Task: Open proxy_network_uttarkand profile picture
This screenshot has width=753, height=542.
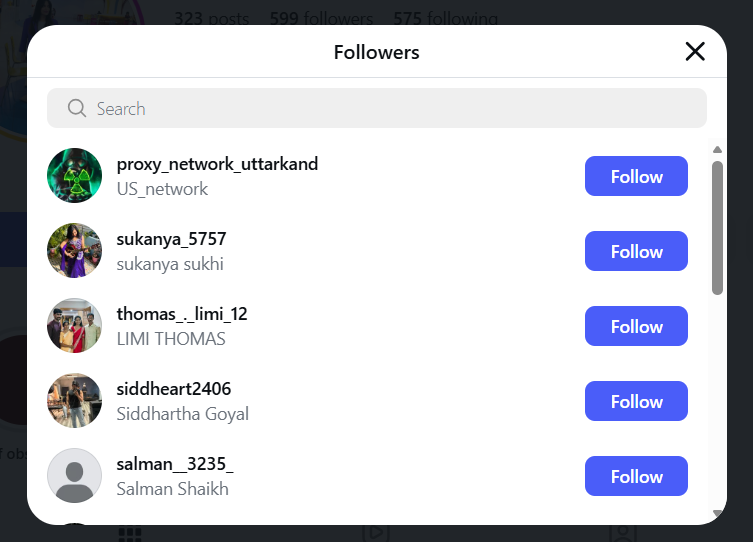Action: 75,176
